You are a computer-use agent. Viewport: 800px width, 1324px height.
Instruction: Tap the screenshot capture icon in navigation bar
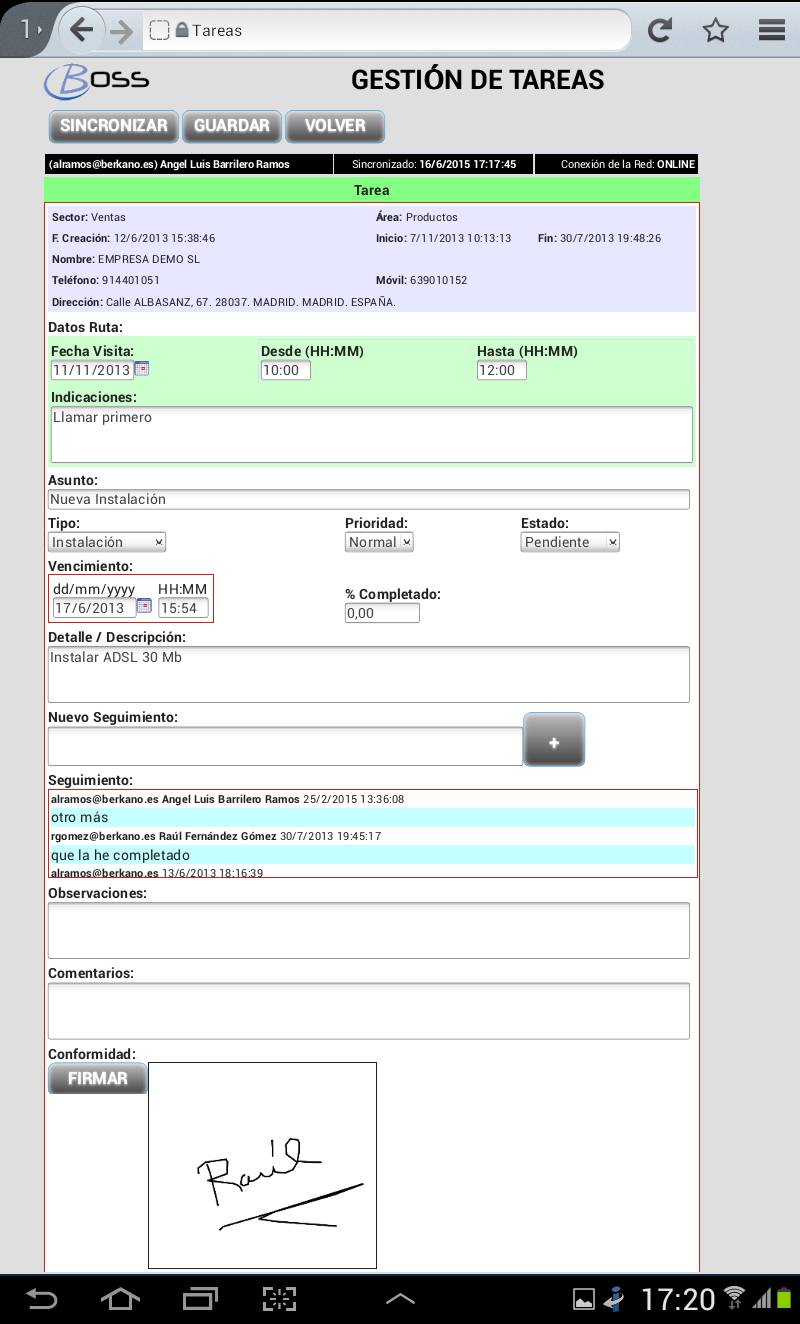(x=280, y=1298)
